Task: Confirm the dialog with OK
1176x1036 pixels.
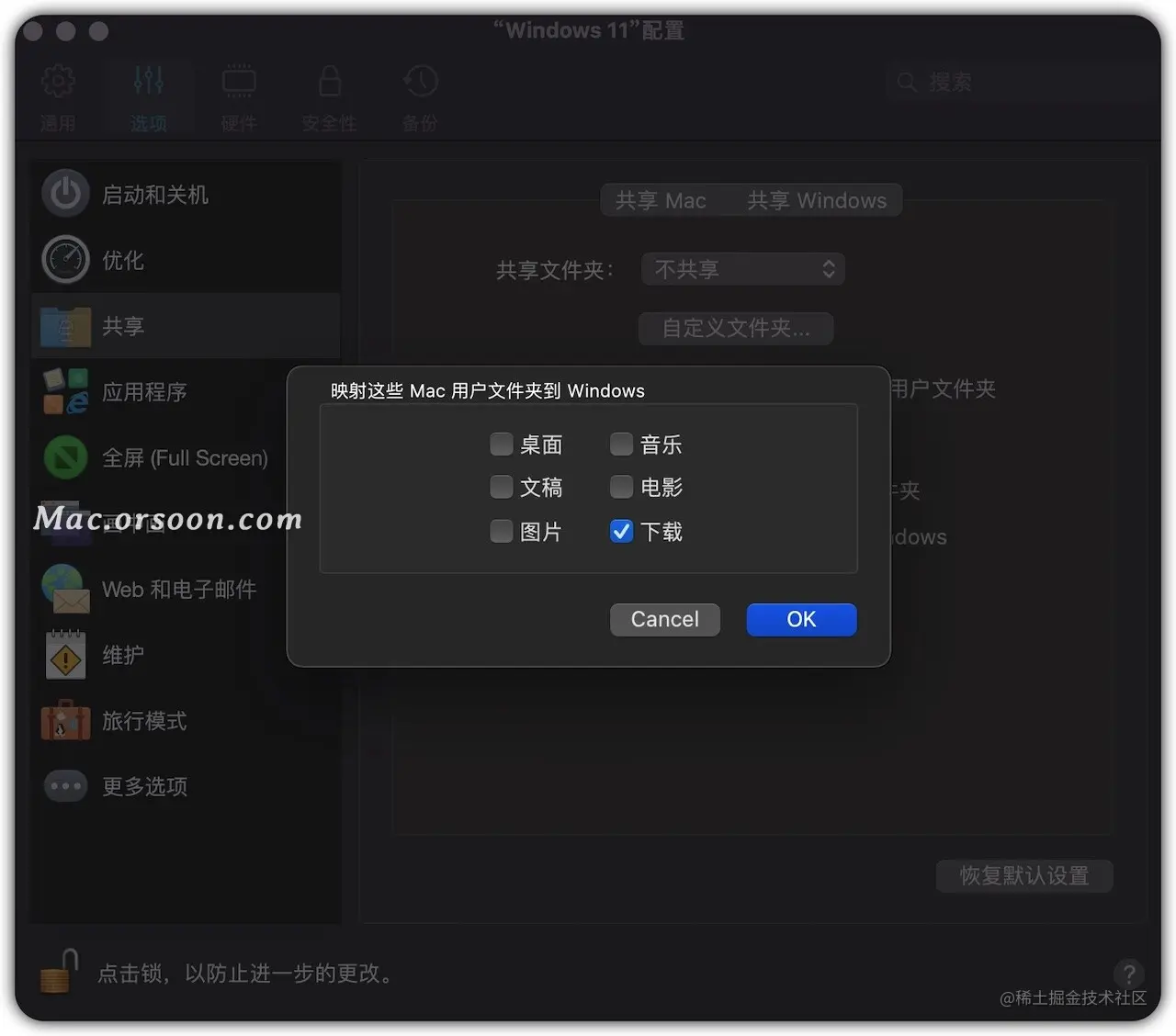Action: (x=801, y=619)
